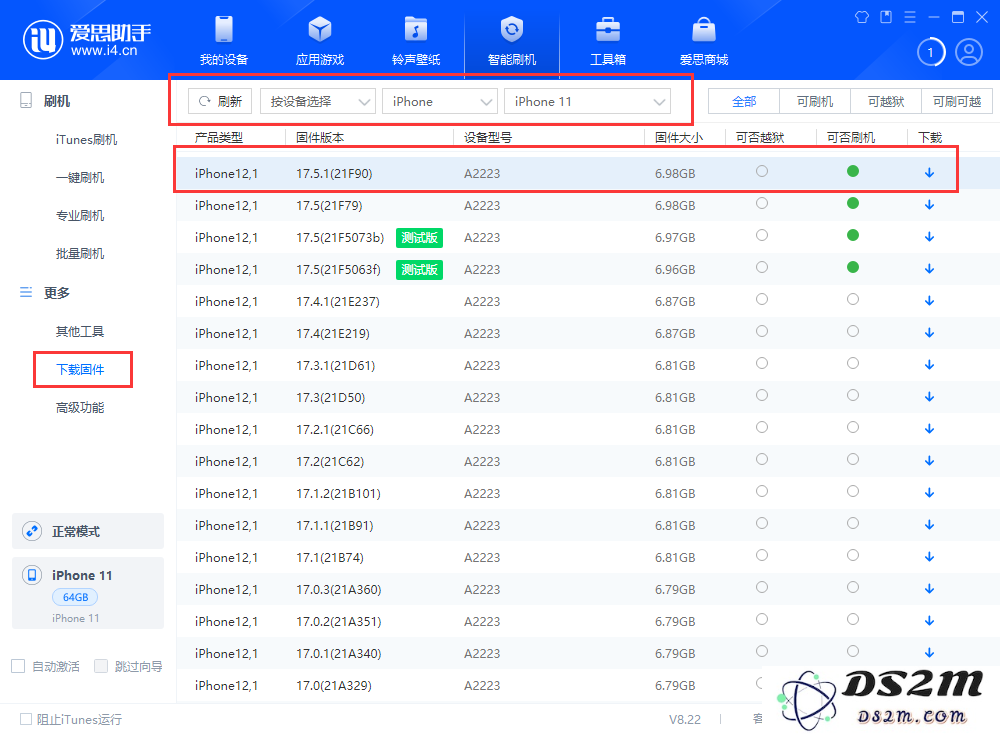Screen dimensions: 1000x734
Task: Download firmware 17.2(21C62) via arrow
Action: coord(929,461)
